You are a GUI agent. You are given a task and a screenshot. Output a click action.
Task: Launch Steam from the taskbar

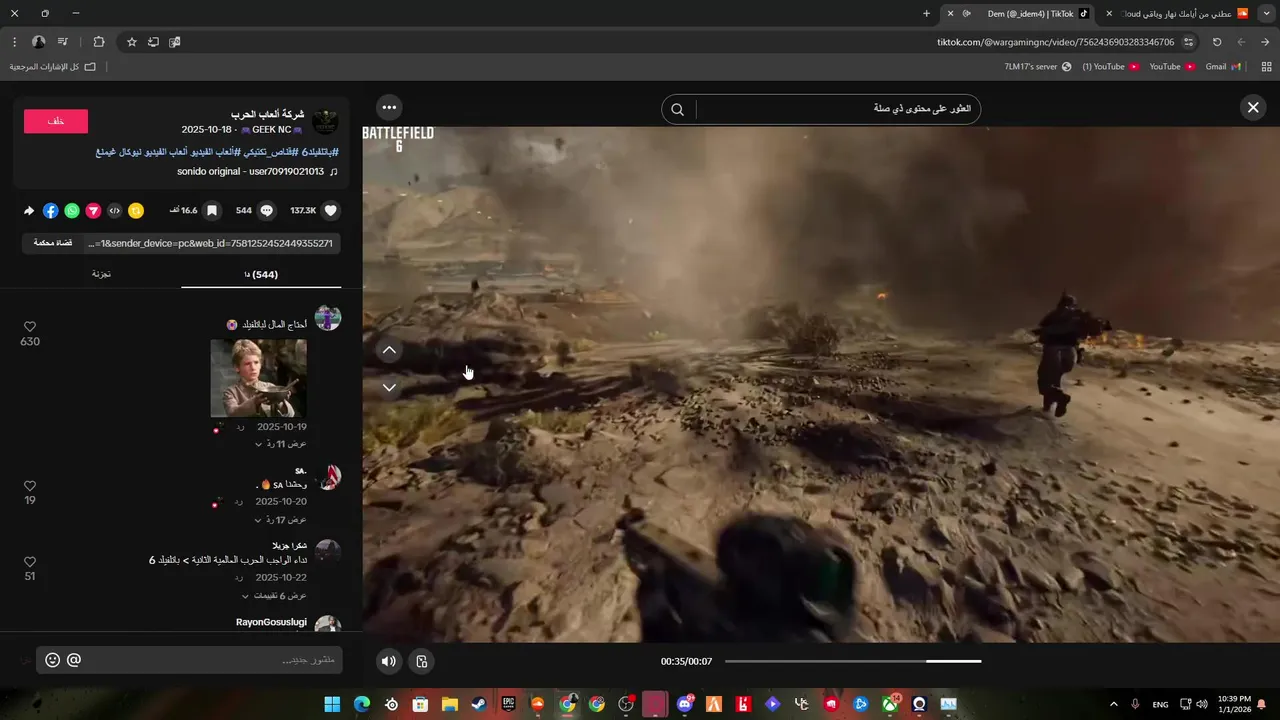[479, 704]
